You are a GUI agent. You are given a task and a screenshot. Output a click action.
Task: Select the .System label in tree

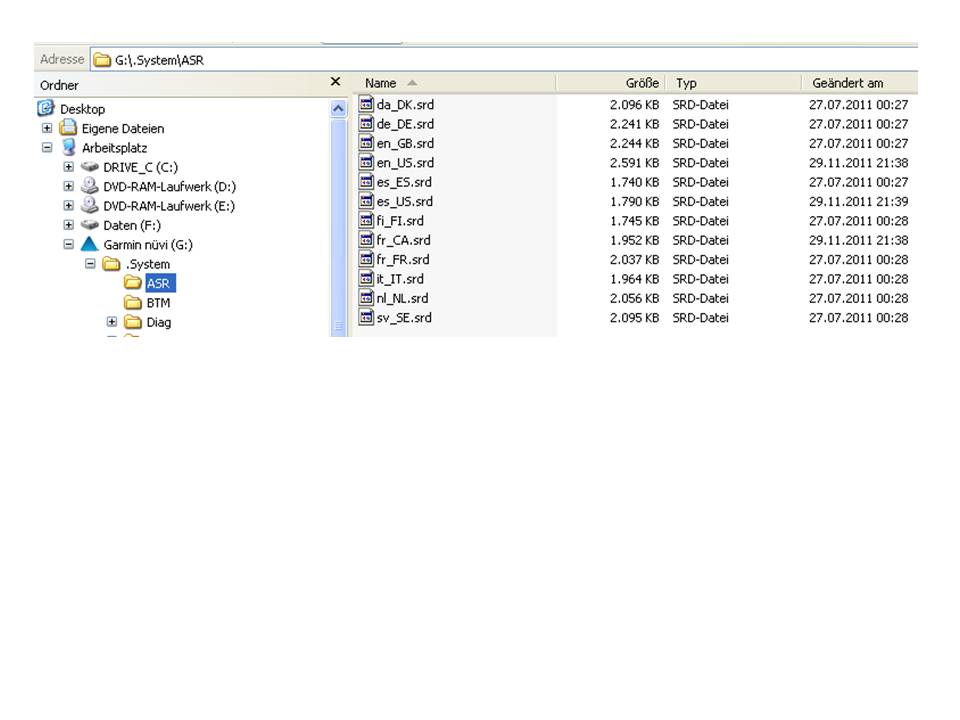coord(148,264)
